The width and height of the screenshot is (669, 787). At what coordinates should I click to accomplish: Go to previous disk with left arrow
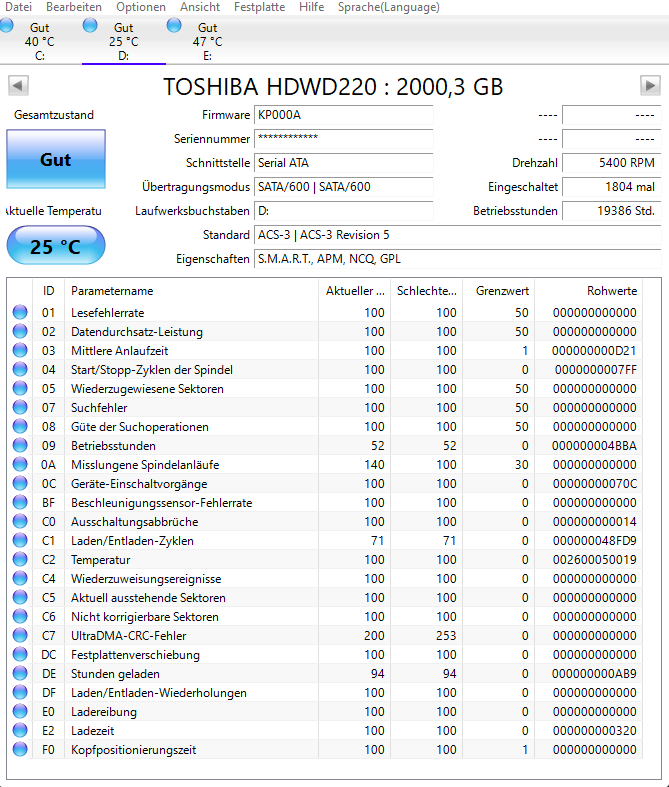click(19, 85)
